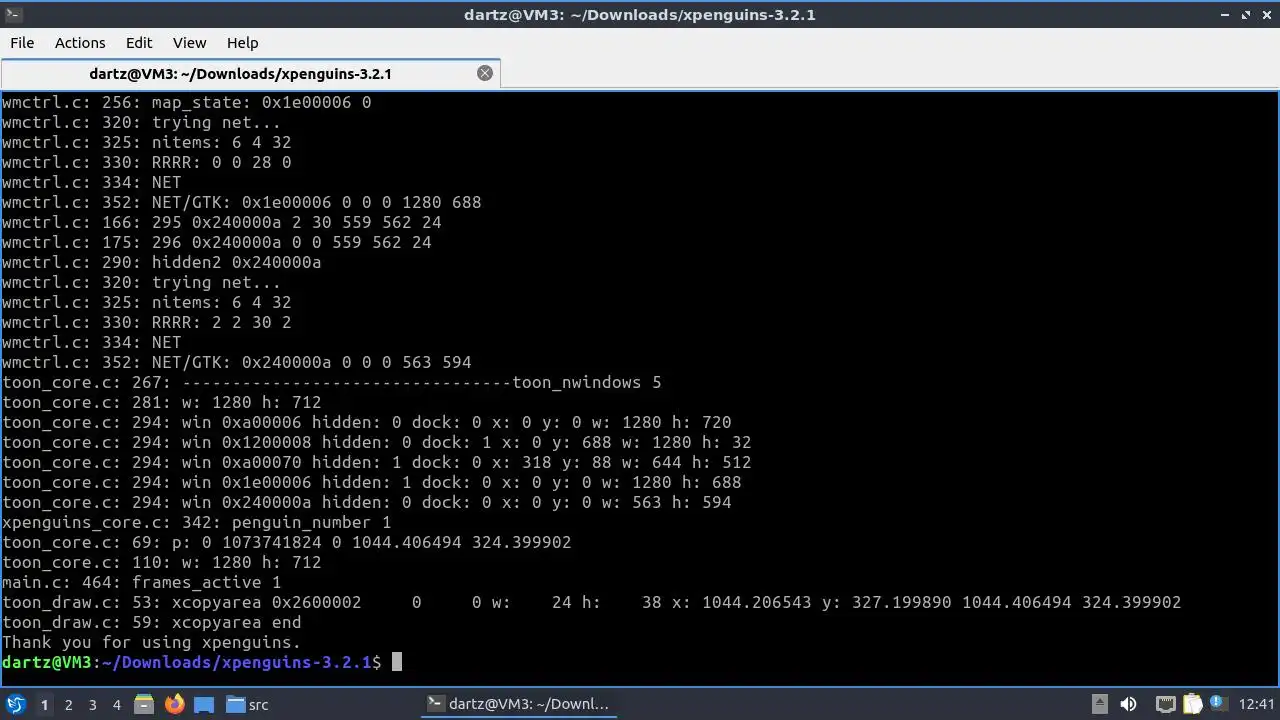Viewport: 1280px width, 720px height.
Task: Maximize the terminal window
Action: [1246, 14]
